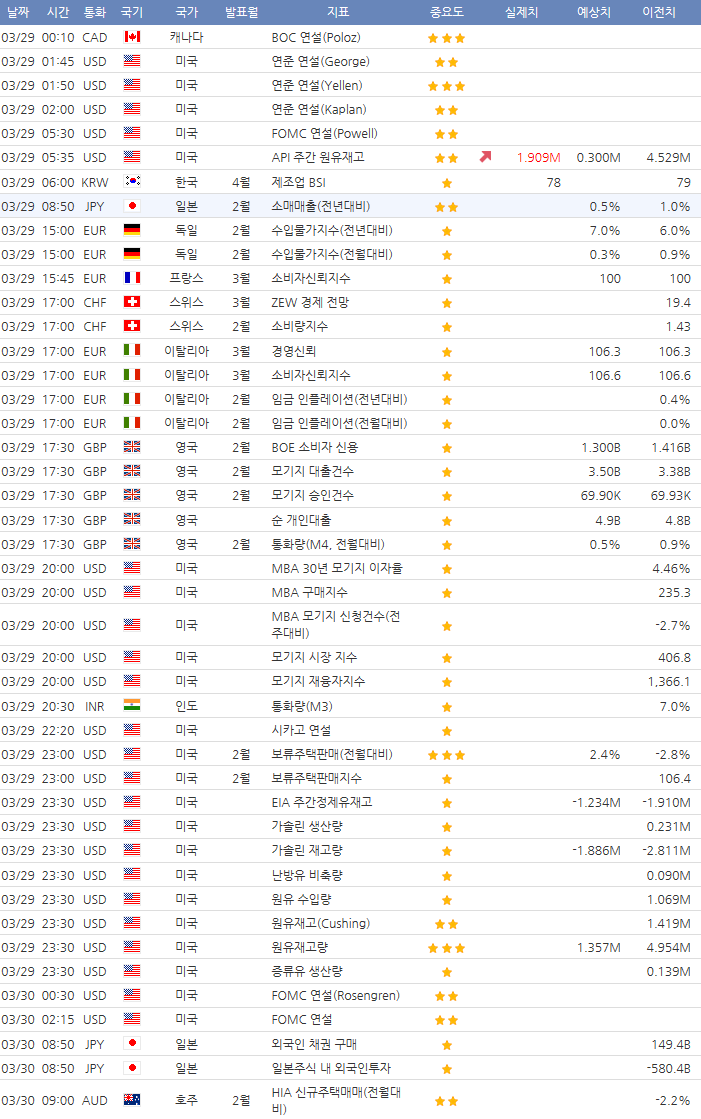The width and height of the screenshot is (701, 1119).
Task: Click the Canada flag in the BOC 연설(Poloz) row
Action: [132, 37]
